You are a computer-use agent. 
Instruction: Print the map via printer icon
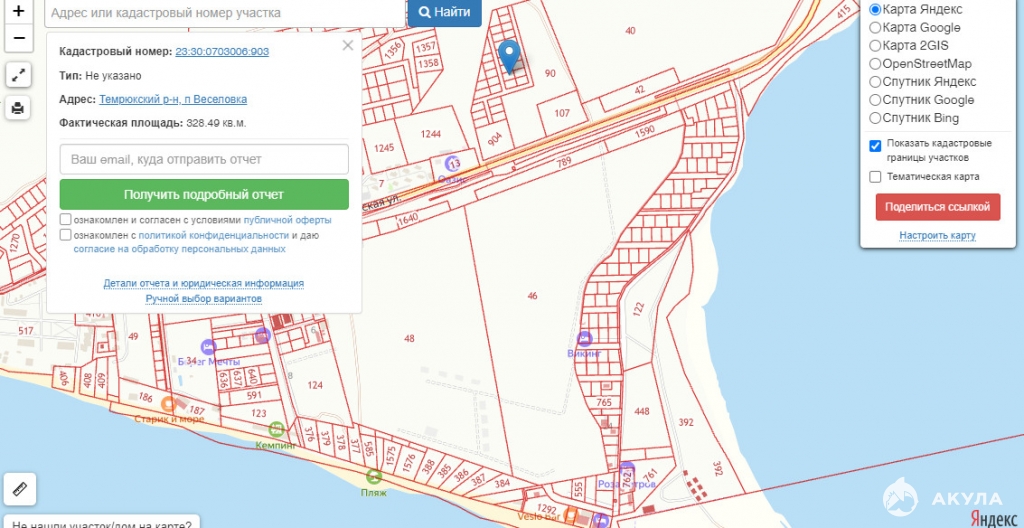pos(18,107)
